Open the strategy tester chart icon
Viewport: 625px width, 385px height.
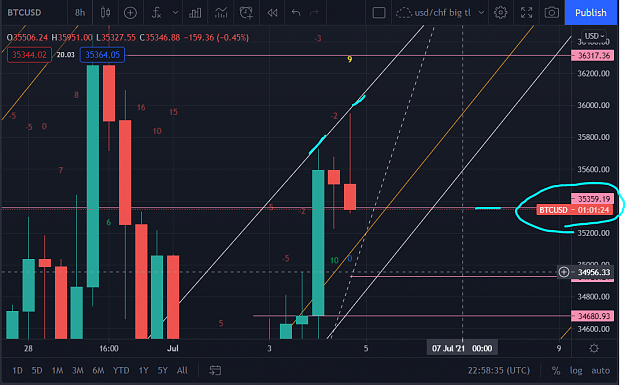point(221,13)
